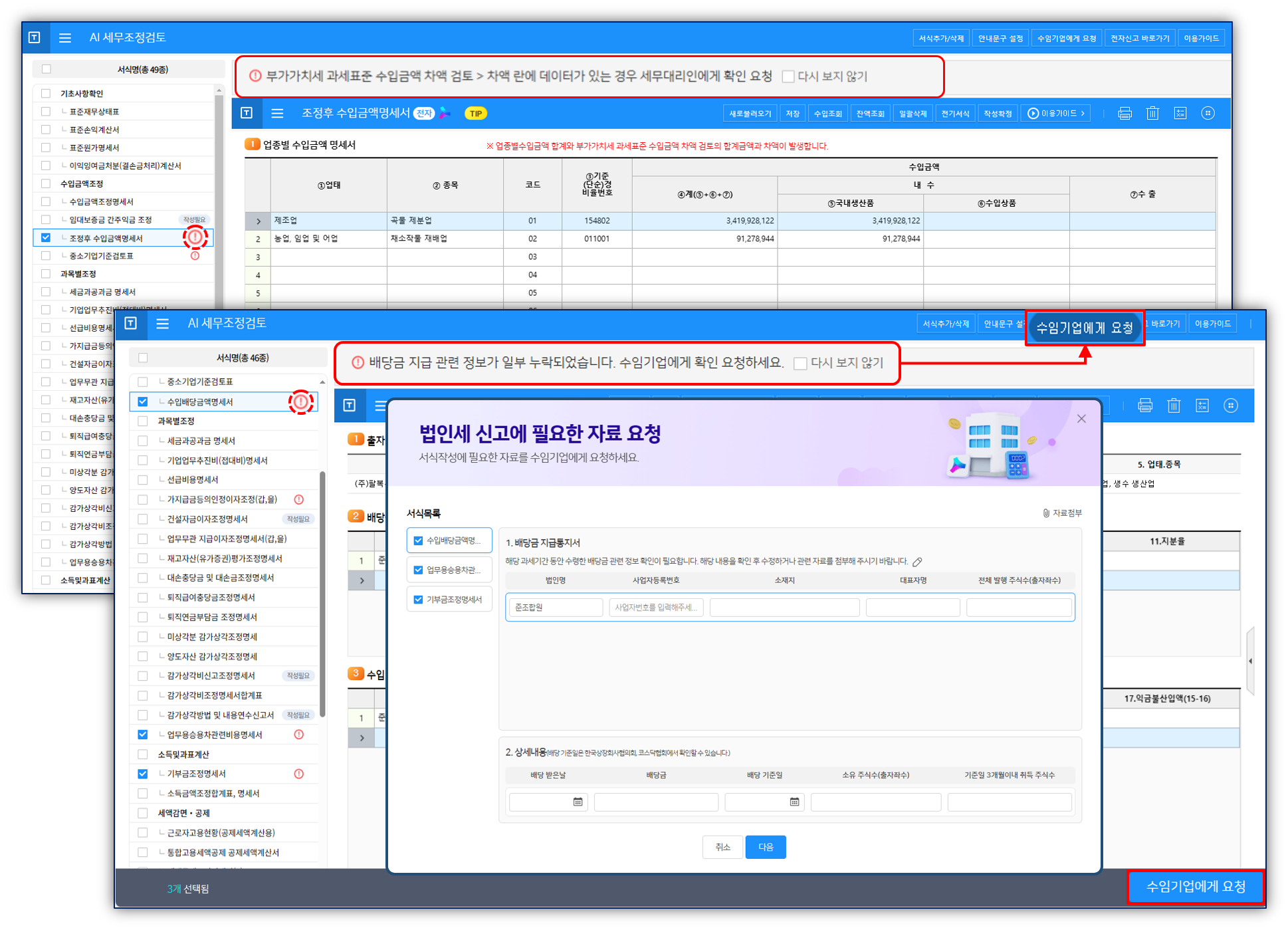Click the pencil edit icon in 배당금 지급통지서
Viewport: 1288px width, 930px height.
917,562
